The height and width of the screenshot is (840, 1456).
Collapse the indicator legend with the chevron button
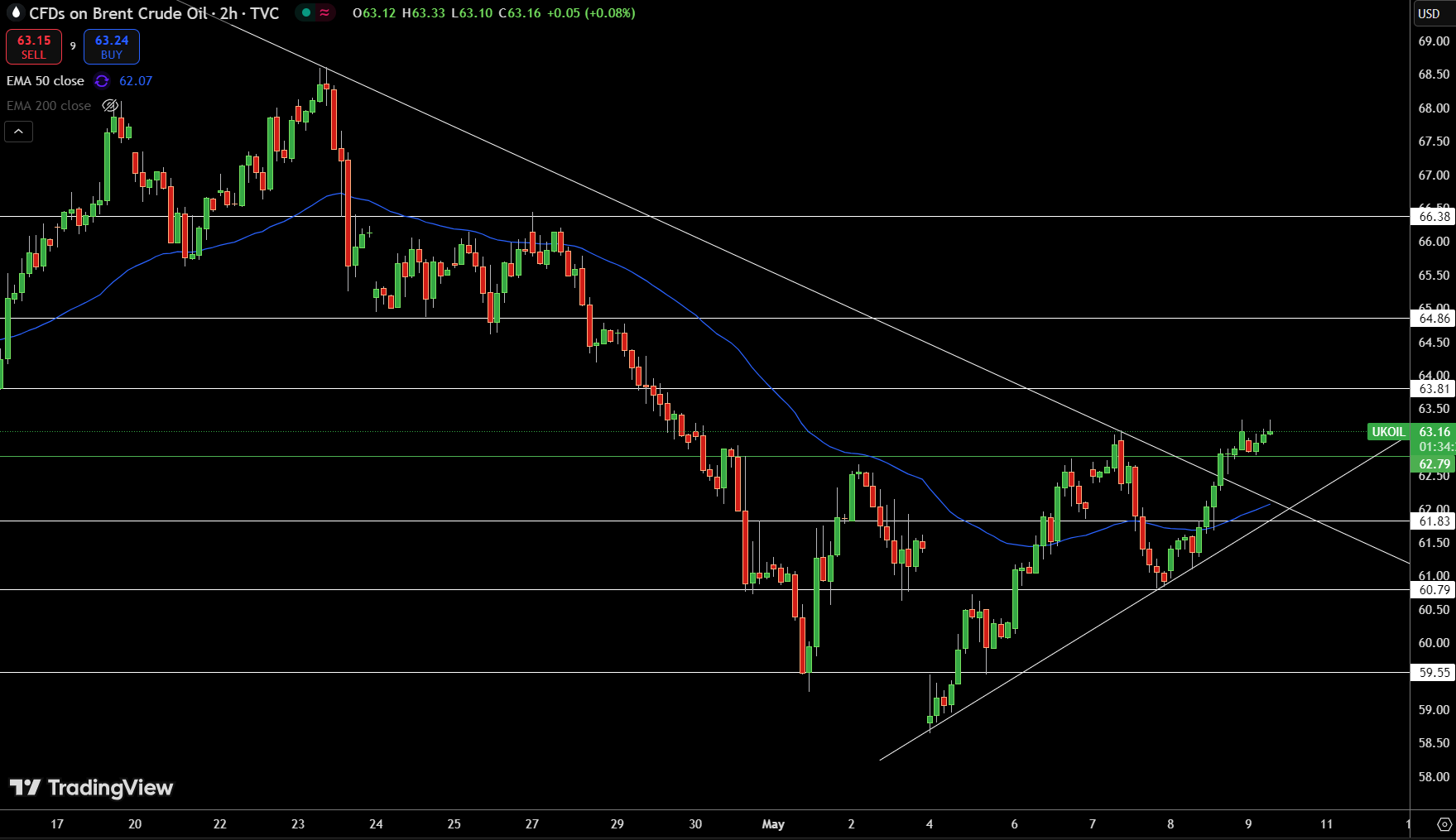coord(18,132)
